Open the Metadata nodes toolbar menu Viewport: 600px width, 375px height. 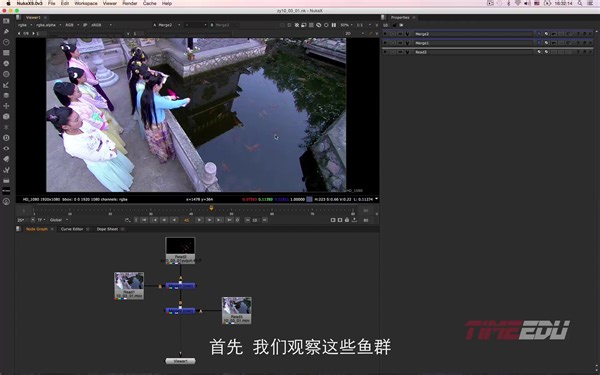(6, 159)
